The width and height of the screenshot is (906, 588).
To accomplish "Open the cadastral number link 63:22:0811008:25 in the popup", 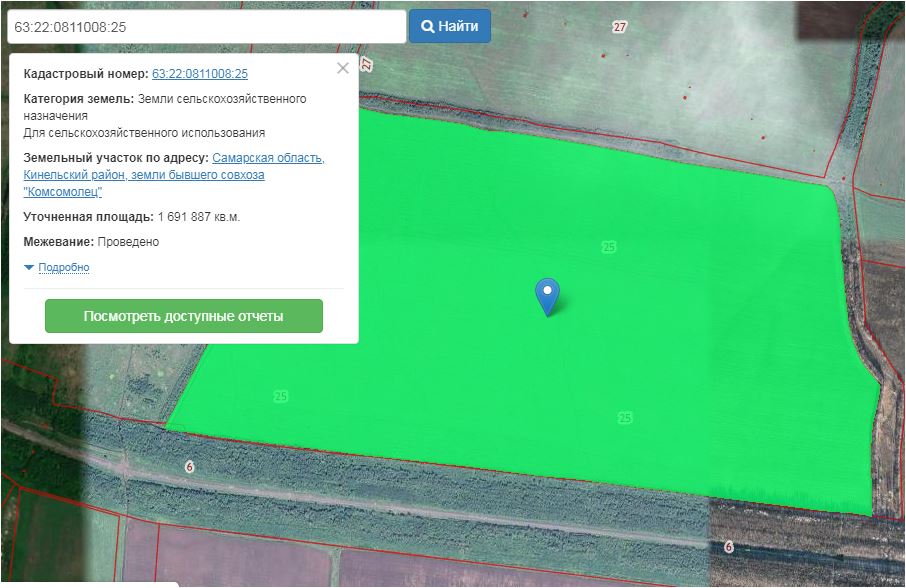I will [x=200, y=74].
